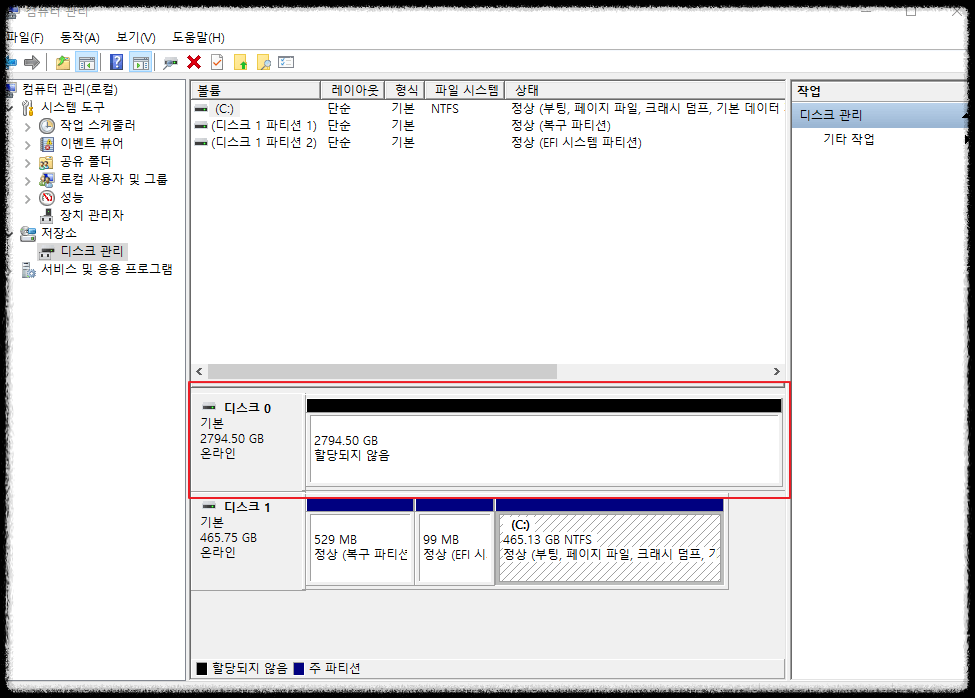The height and width of the screenshot is (698, 975).
Task: Select the (디스크 1 파티션 2) volume row
Action: (488, 142)
